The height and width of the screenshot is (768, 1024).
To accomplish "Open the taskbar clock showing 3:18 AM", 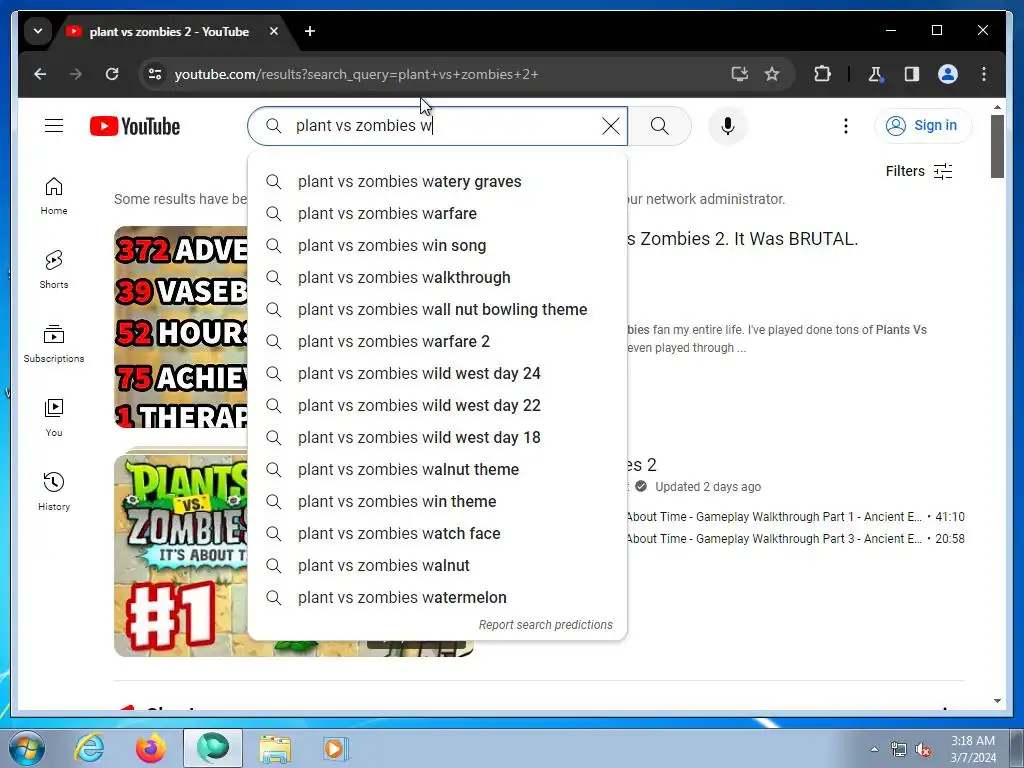I will click(972, 749).
